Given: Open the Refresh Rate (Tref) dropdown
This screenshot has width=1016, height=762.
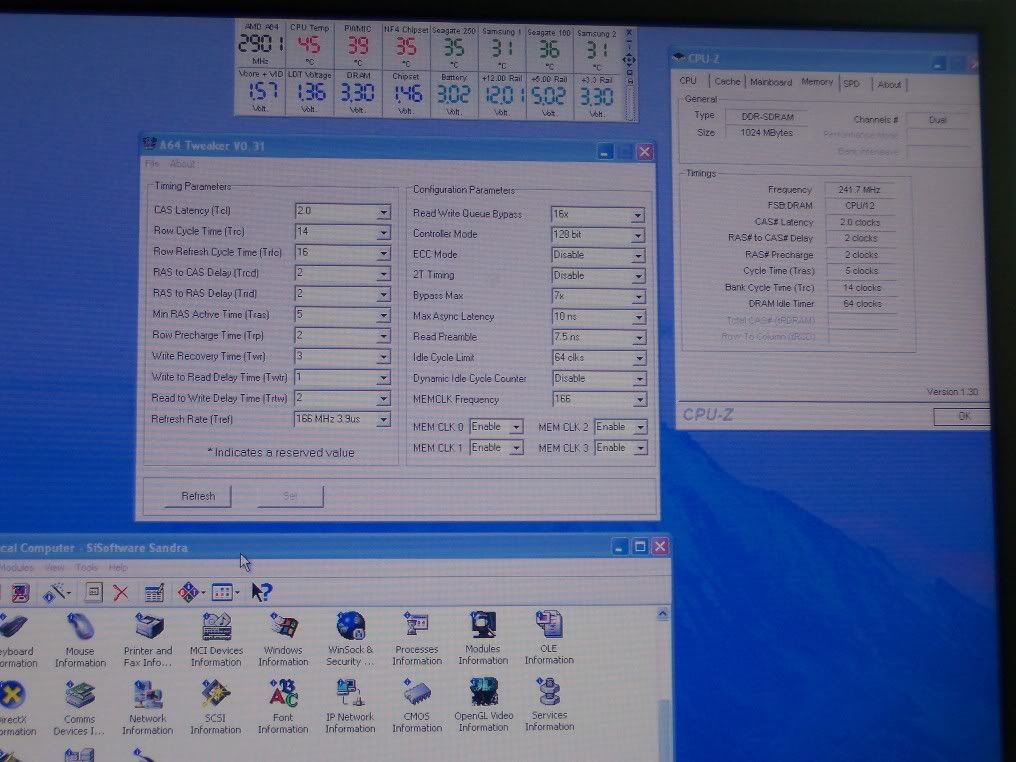Looking at the screenshot, I should pos(384,421).
